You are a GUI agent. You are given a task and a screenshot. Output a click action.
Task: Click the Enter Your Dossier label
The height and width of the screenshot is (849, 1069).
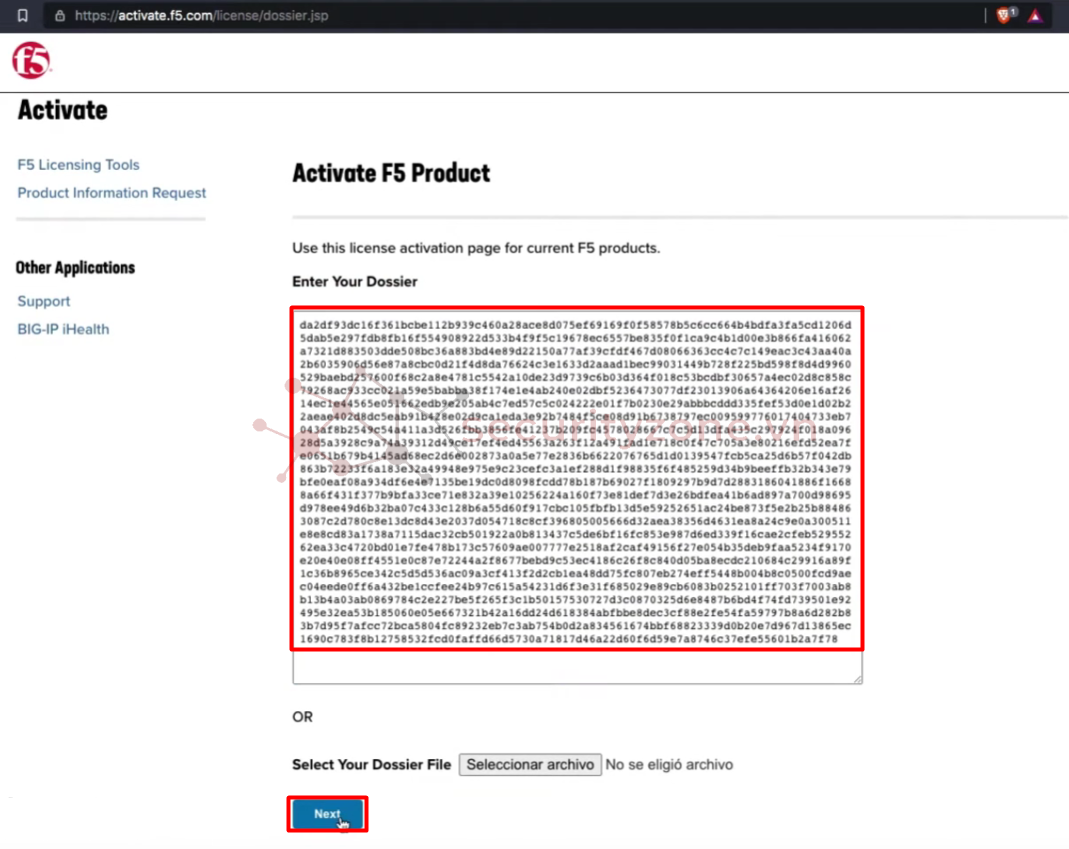tap(355, 282)
